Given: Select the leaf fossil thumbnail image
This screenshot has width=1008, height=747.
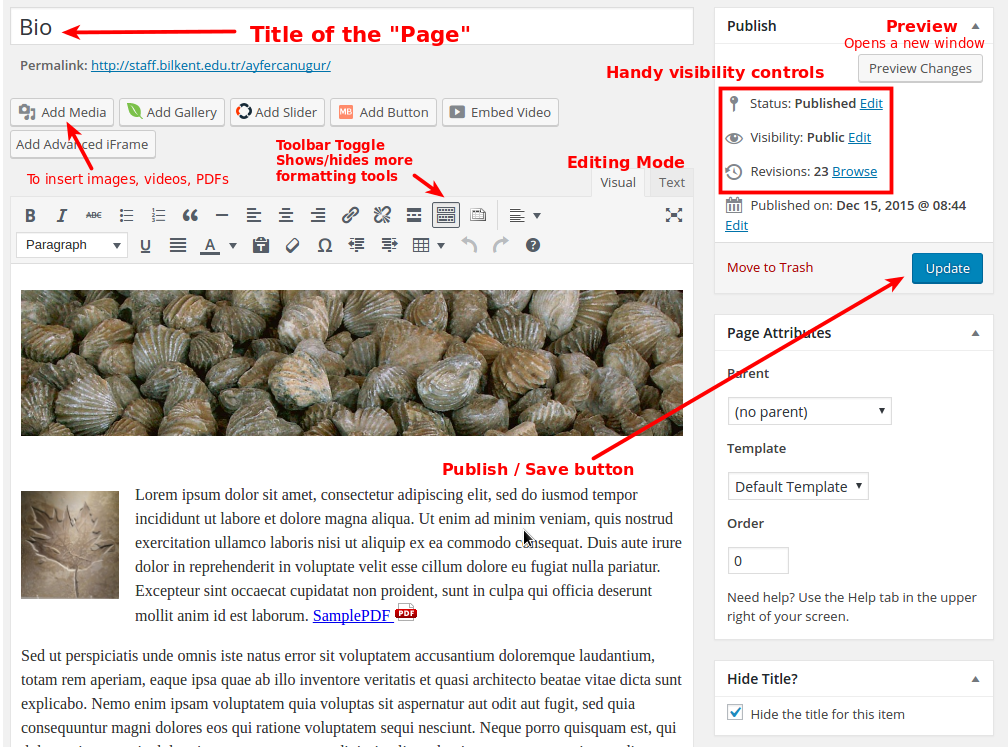Looking at the screenshot, I should point(70,545).
